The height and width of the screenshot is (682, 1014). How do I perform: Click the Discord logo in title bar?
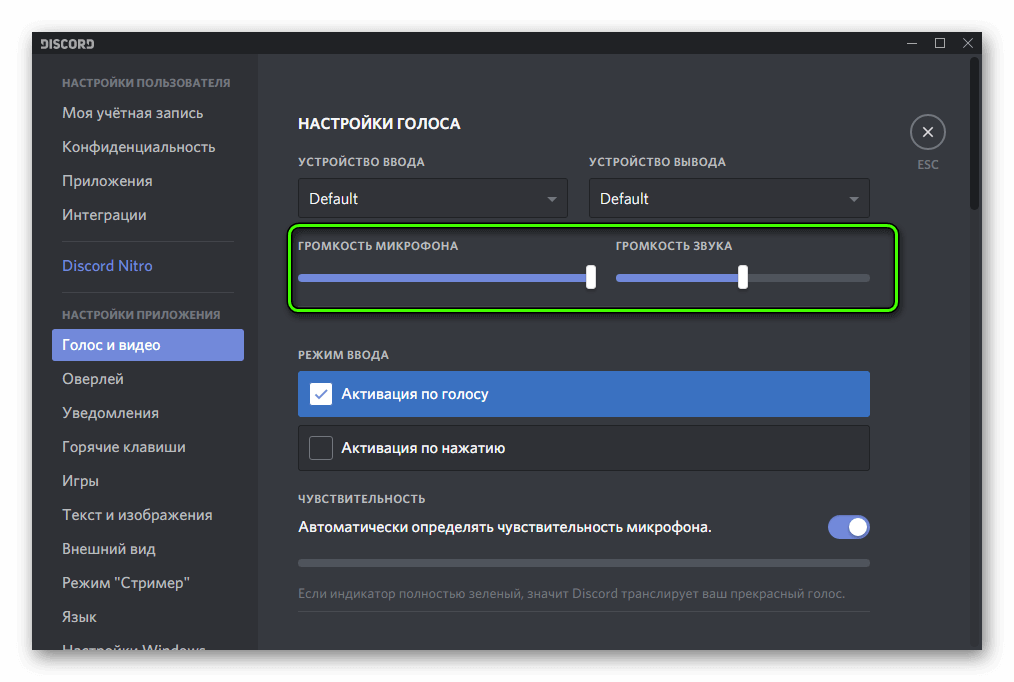coord(66,43)
